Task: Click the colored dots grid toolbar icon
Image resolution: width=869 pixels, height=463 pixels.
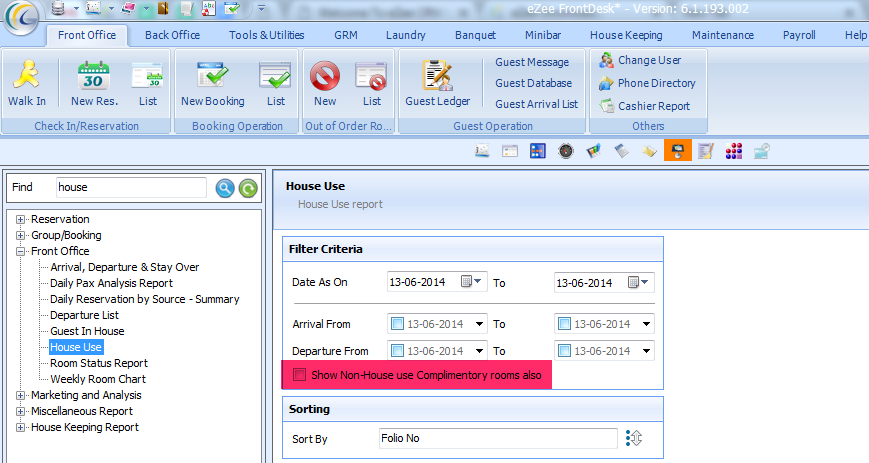Action: (x=733, y=151)
